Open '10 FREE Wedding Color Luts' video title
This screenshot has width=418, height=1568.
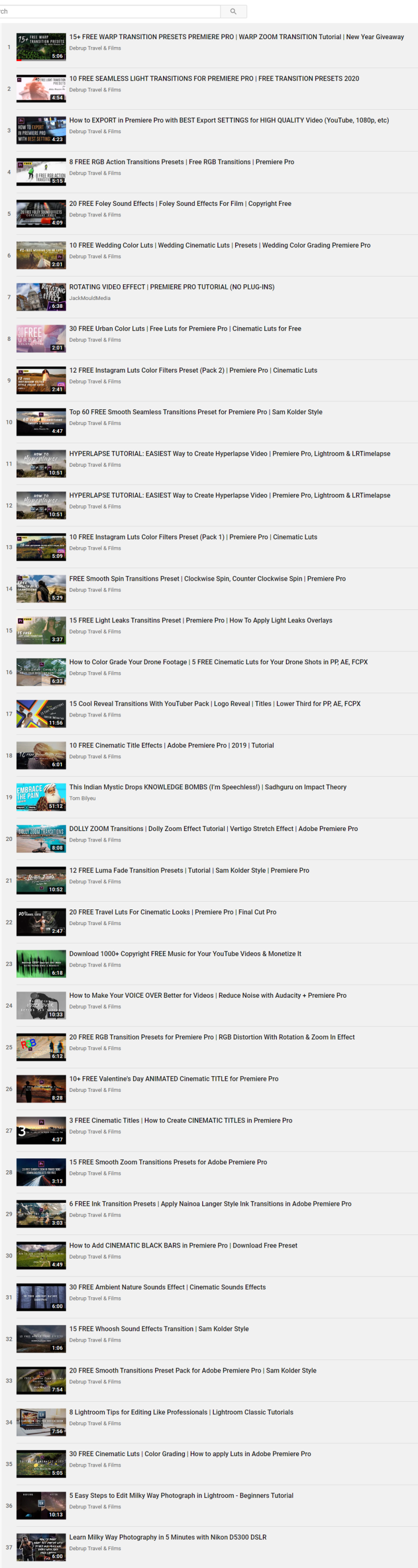point(219,245)
